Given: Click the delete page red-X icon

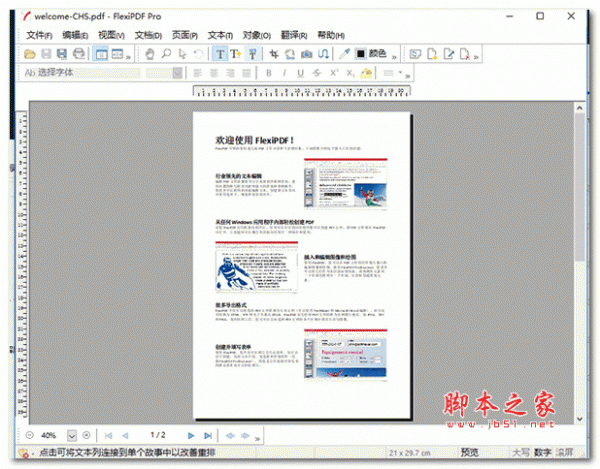Looking at the screenshot, I should (x=465, y=54).
